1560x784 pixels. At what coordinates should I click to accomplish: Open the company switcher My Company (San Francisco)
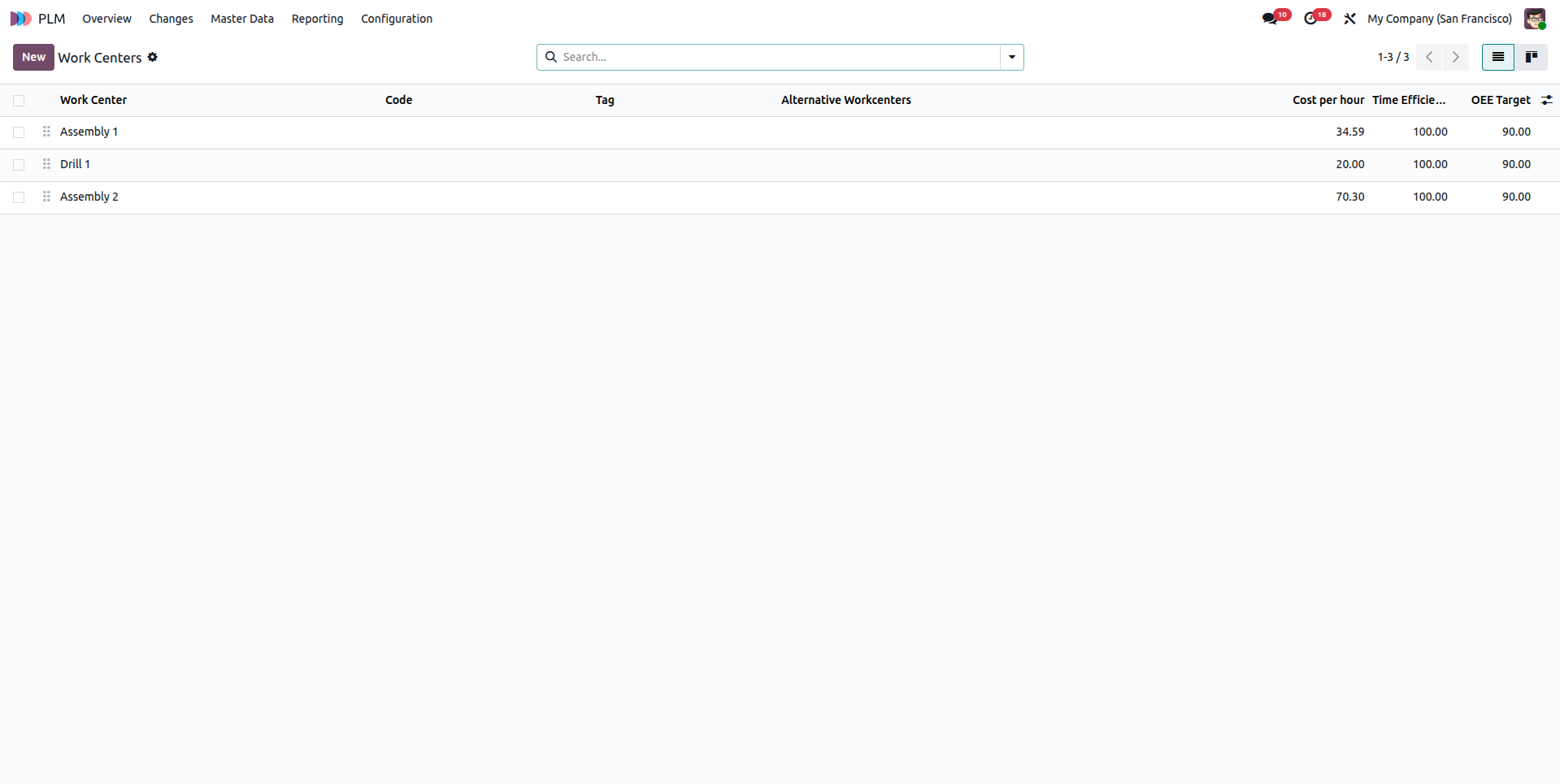(1440, 19)
